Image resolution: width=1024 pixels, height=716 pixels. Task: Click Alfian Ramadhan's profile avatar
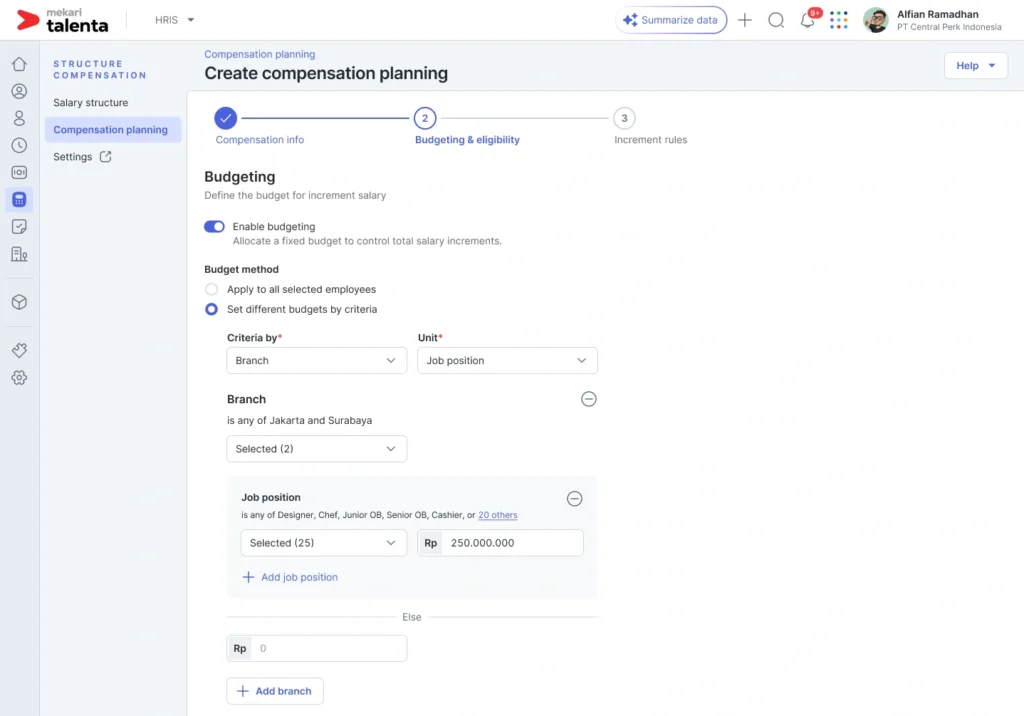coord(876,20)
